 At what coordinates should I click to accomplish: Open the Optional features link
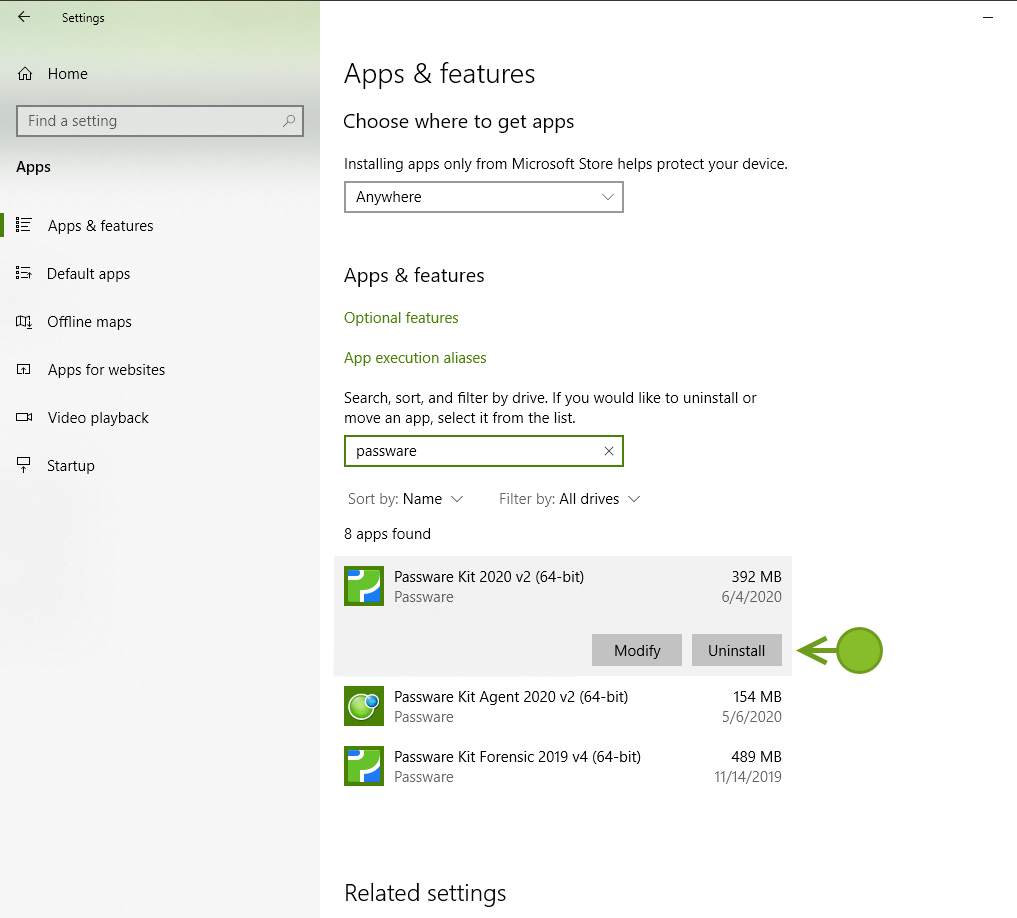pyautogui.click(x=401, y=318)
